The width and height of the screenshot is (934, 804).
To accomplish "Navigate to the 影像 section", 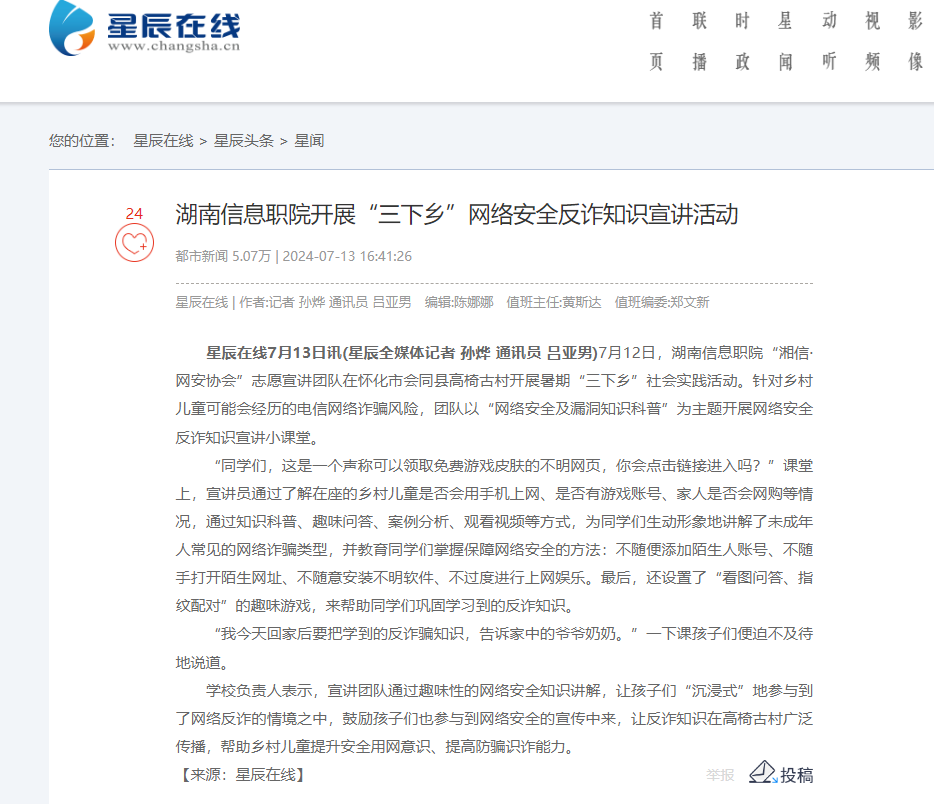I will point(915,41).
